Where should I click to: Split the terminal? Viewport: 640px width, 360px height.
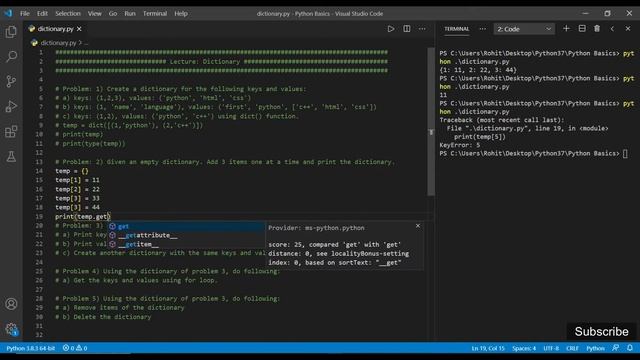582,29
